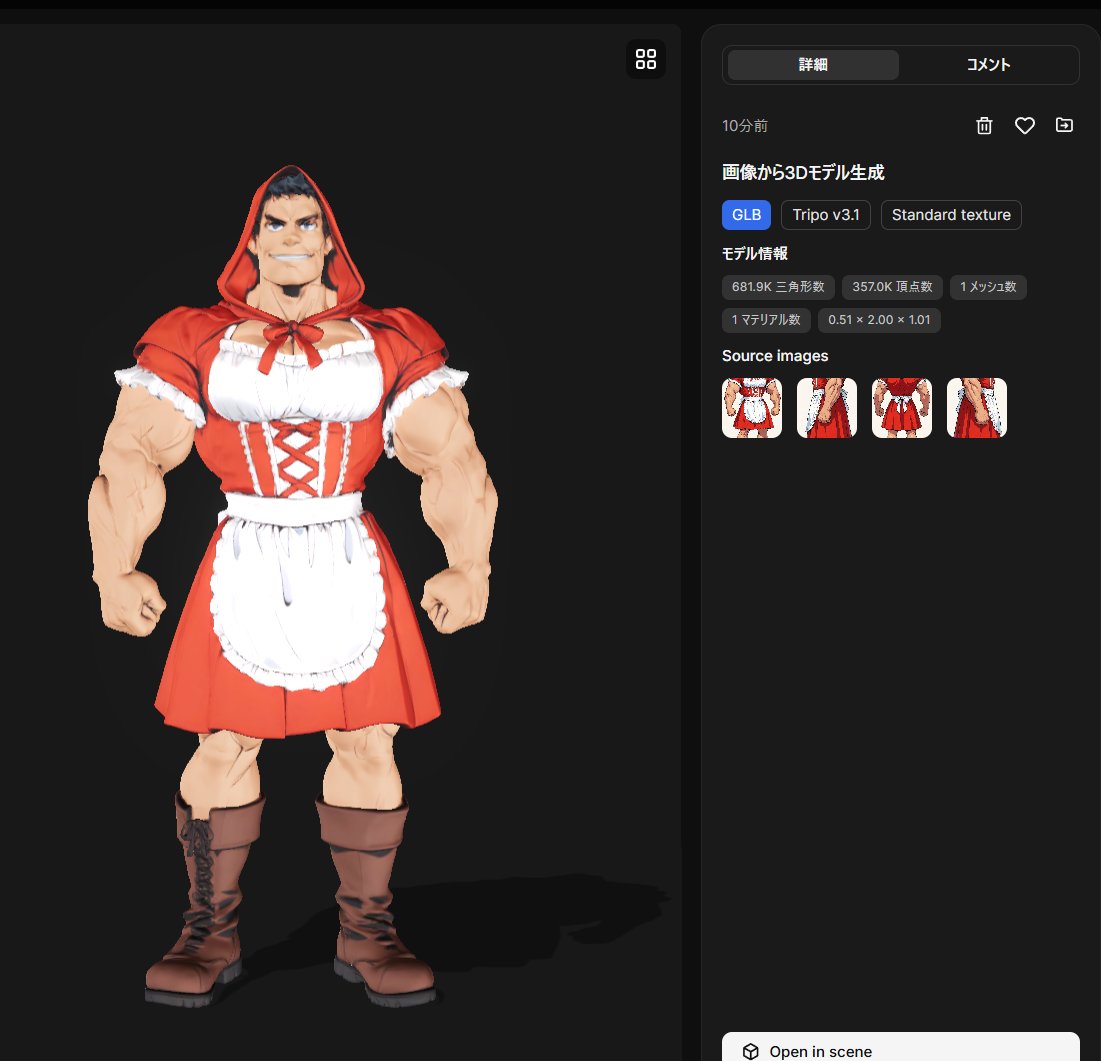Image resolution: width=1101 pixels, height=1061 pixels.
Task: Open first source image front view
Action: point(752,408)
